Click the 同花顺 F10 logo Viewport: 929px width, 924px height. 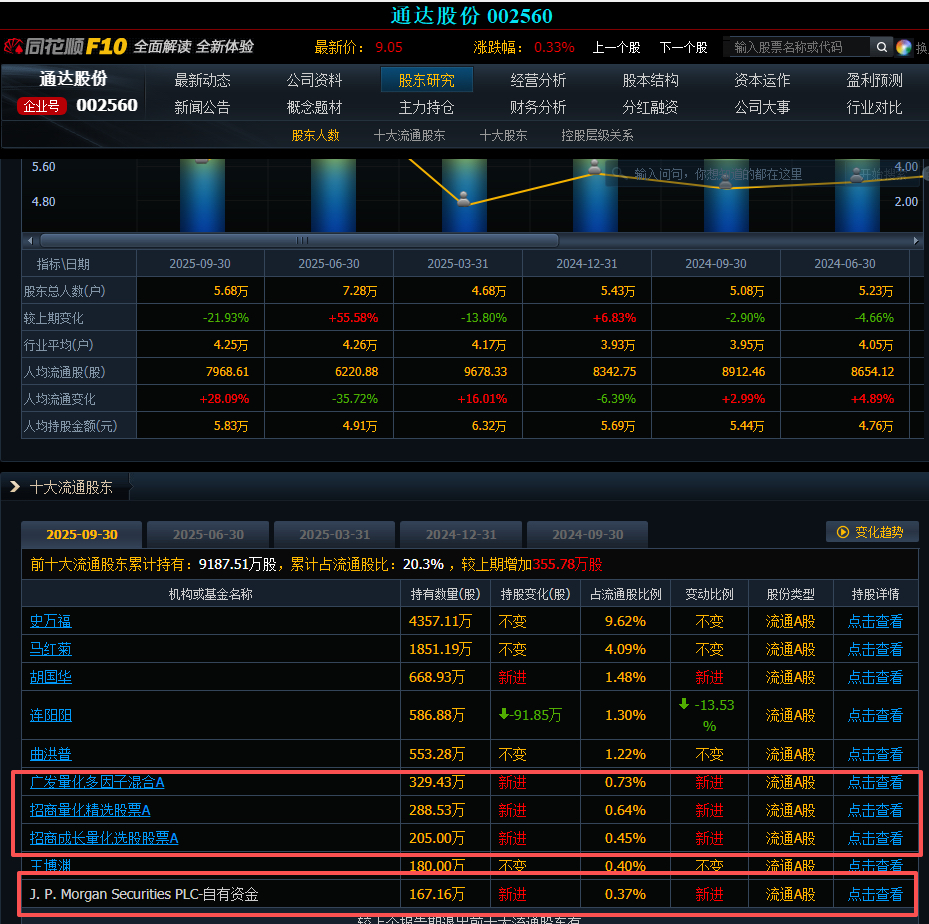click(x=66, y=46)
